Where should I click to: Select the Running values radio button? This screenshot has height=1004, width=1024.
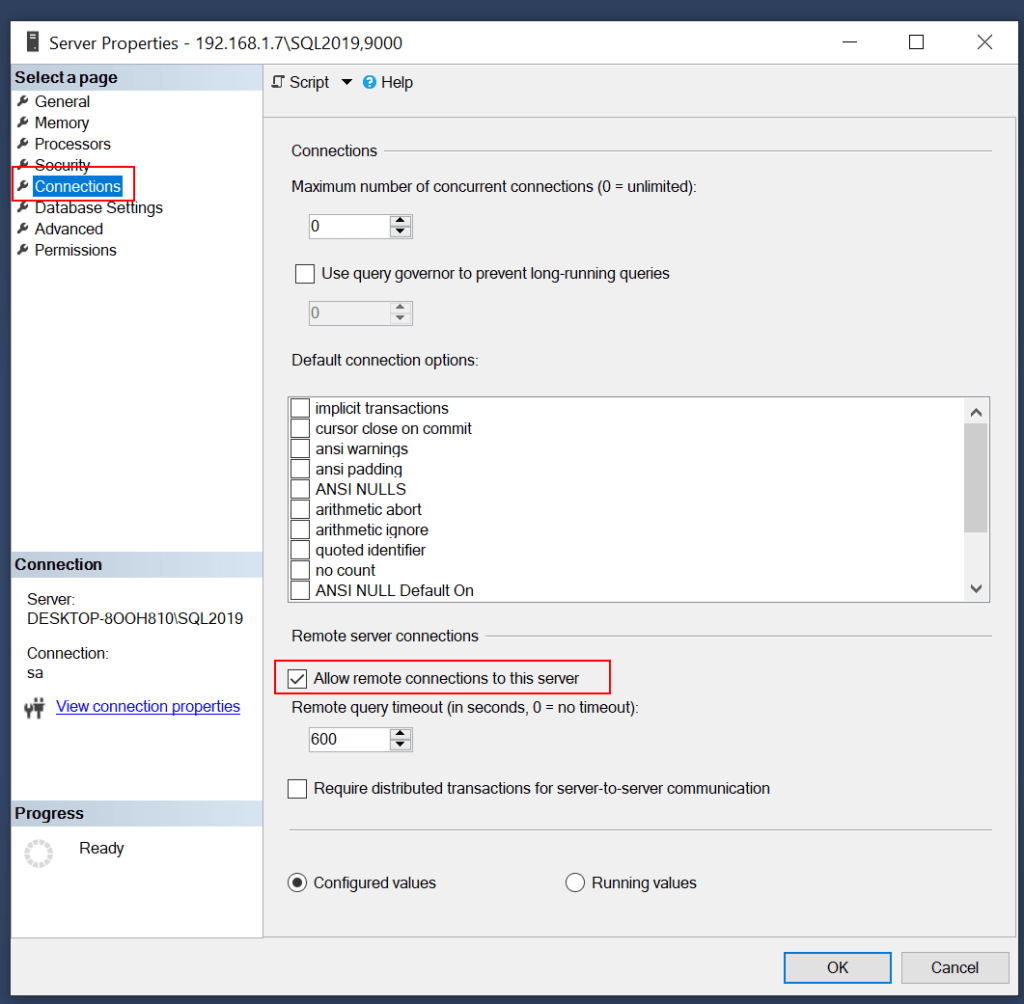coord(575,883)
